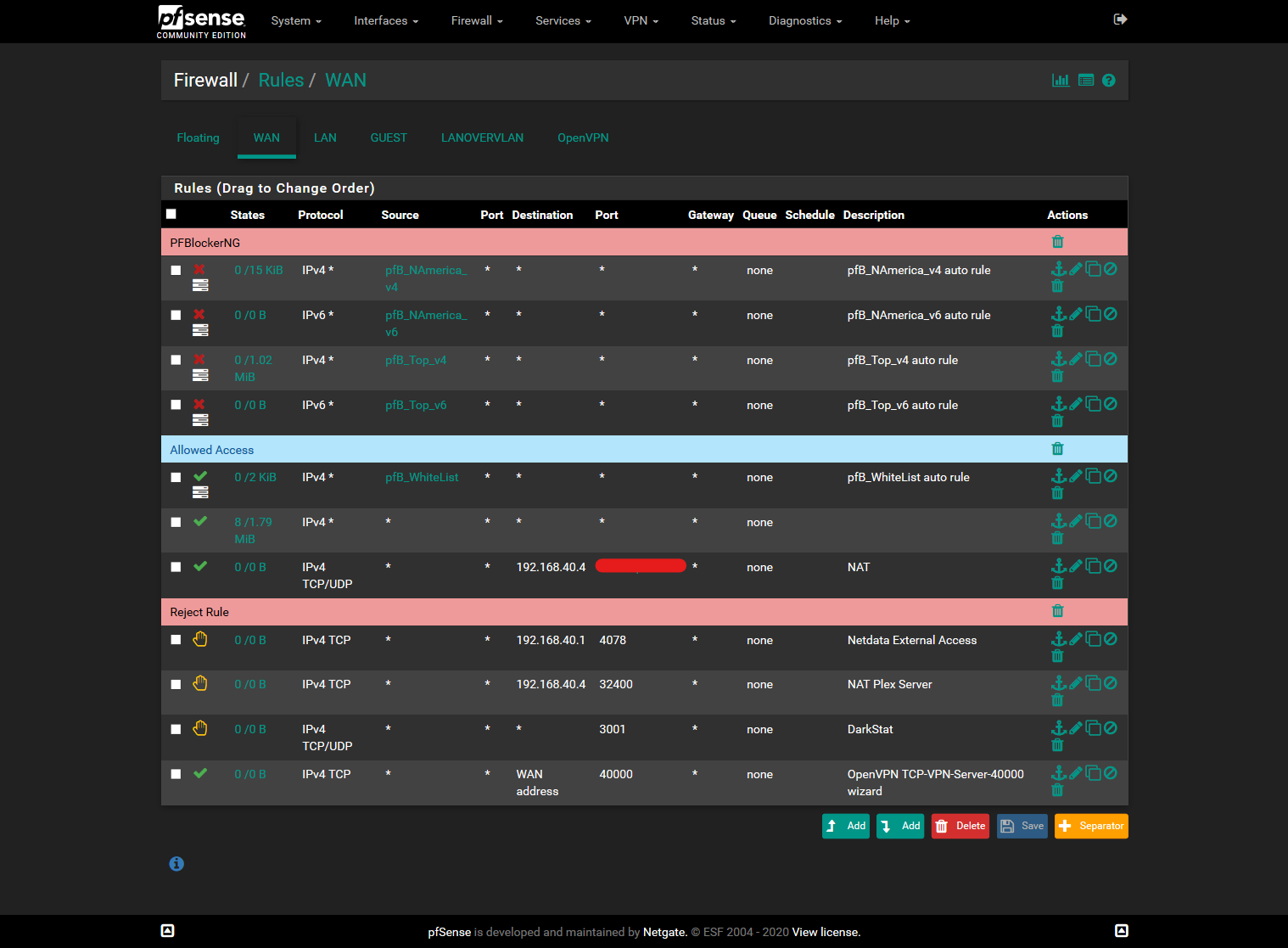This screenshot has height=948, width=1288.
Task: Delete the PFBlockerNG separator
Action: [x=1057, y=242]
